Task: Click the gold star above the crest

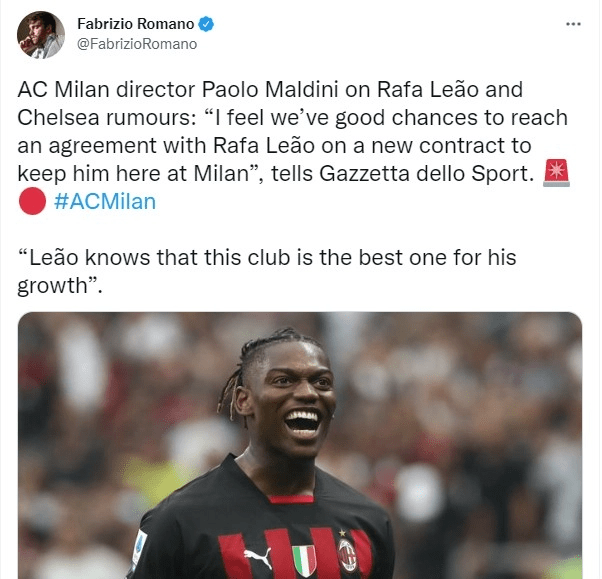Action: (342, 533)
